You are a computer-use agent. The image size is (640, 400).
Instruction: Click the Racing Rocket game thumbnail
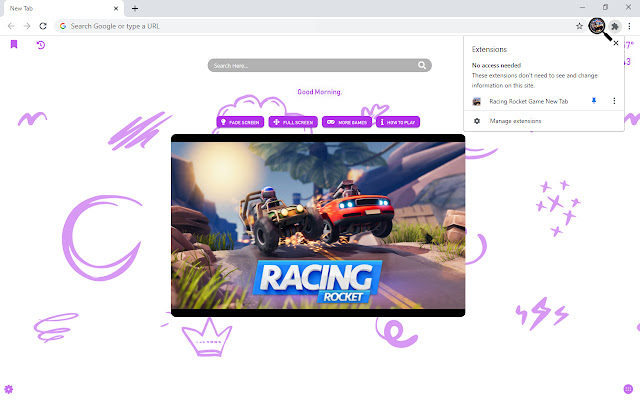coord(318,225)
